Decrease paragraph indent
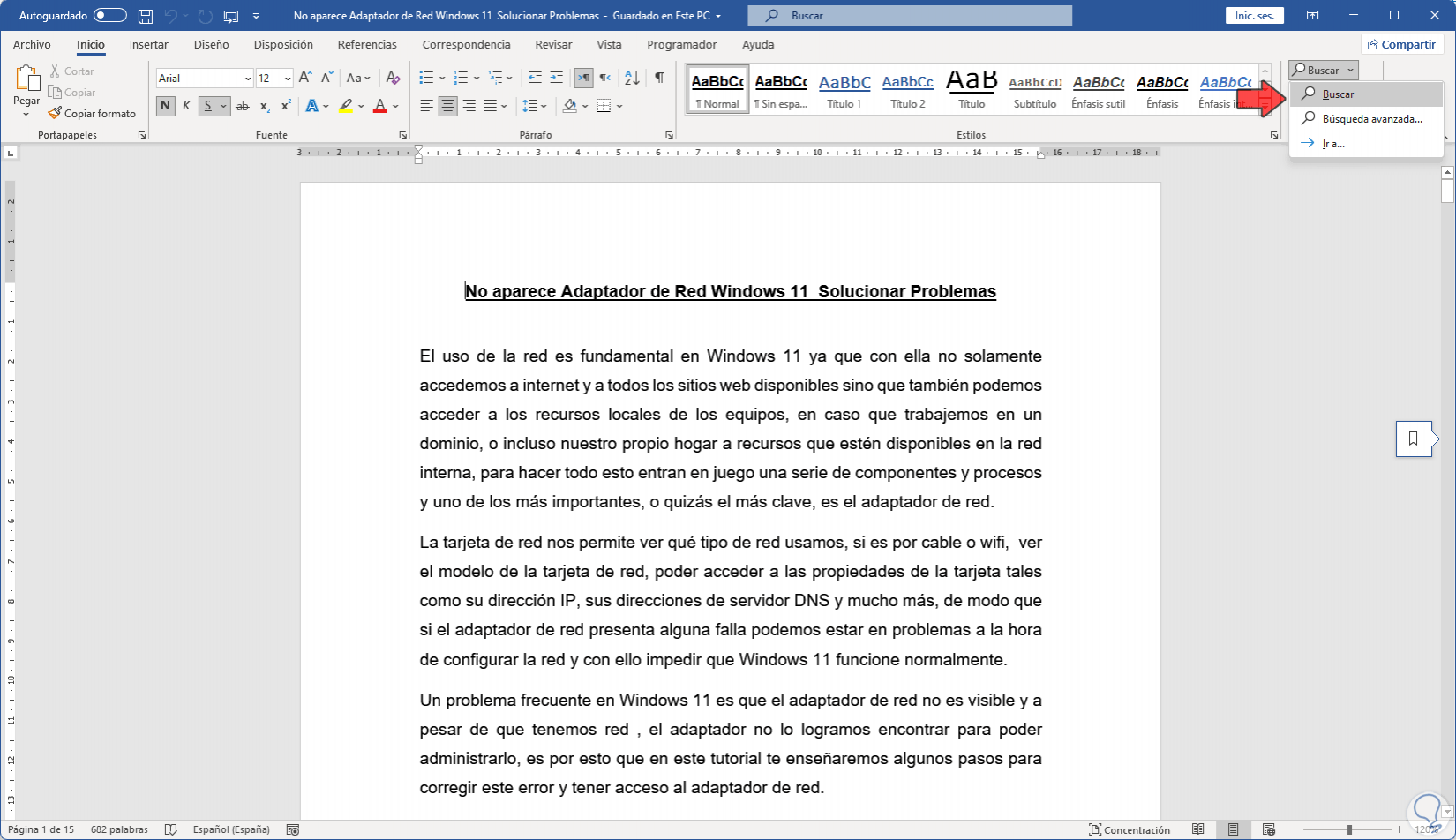This screenshot has width=1456, height=840. 535,78
